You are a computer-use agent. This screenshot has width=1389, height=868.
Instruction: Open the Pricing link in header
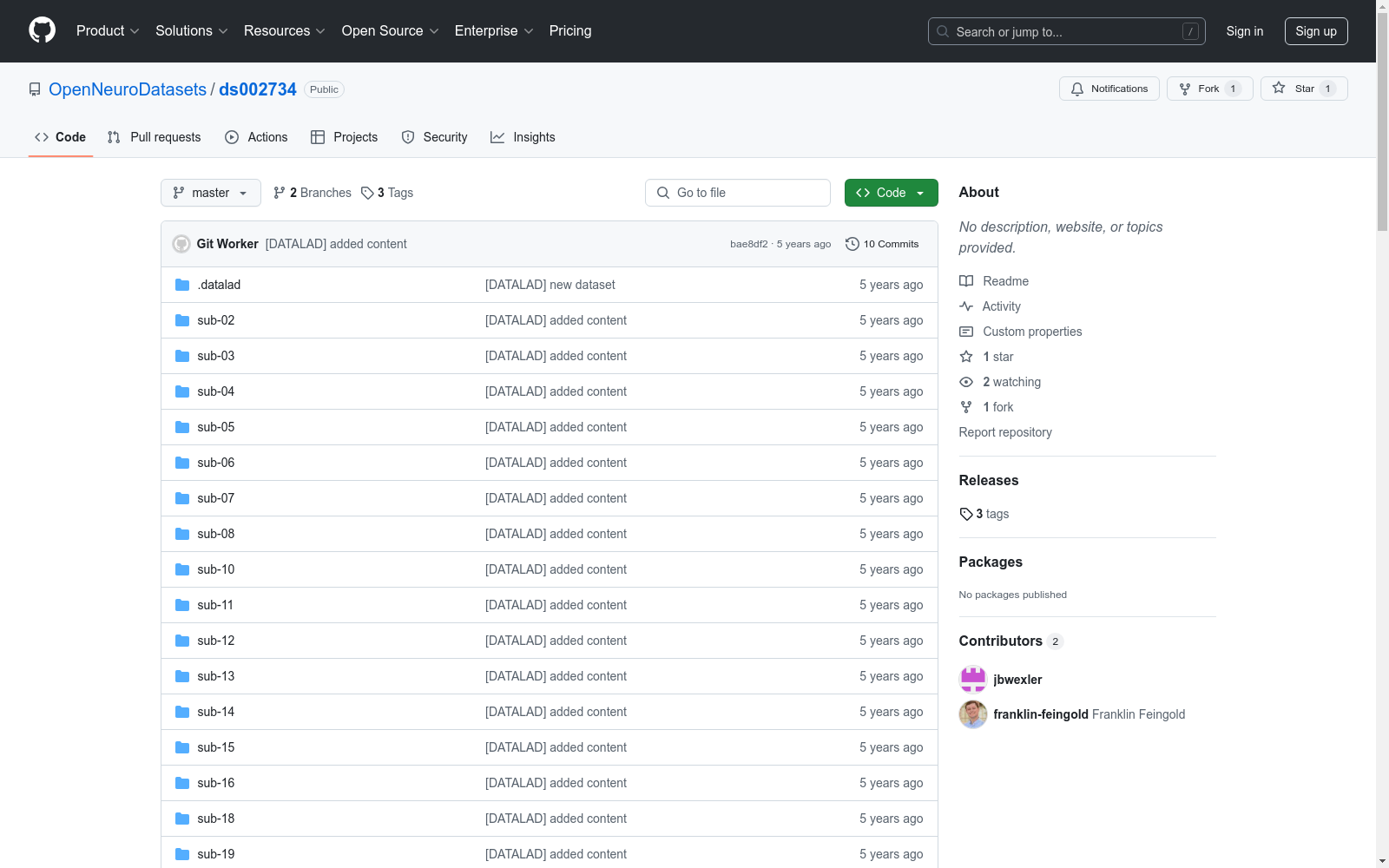570,31
